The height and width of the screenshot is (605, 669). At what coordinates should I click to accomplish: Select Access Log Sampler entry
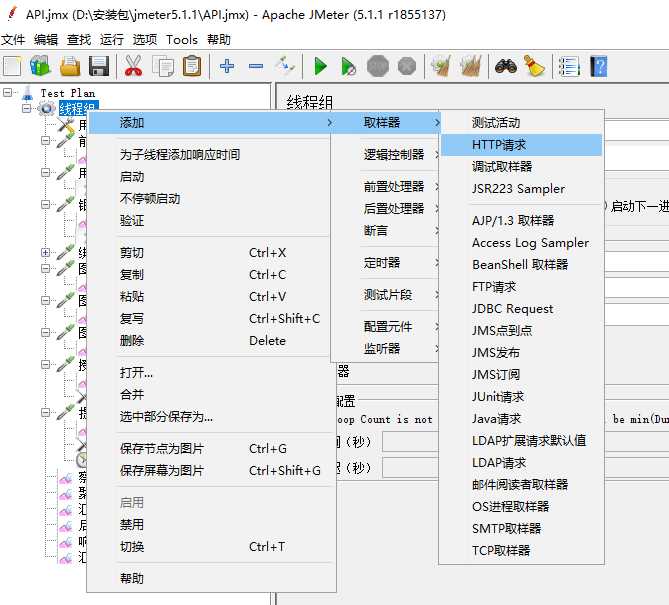click(x=521, y=243)
